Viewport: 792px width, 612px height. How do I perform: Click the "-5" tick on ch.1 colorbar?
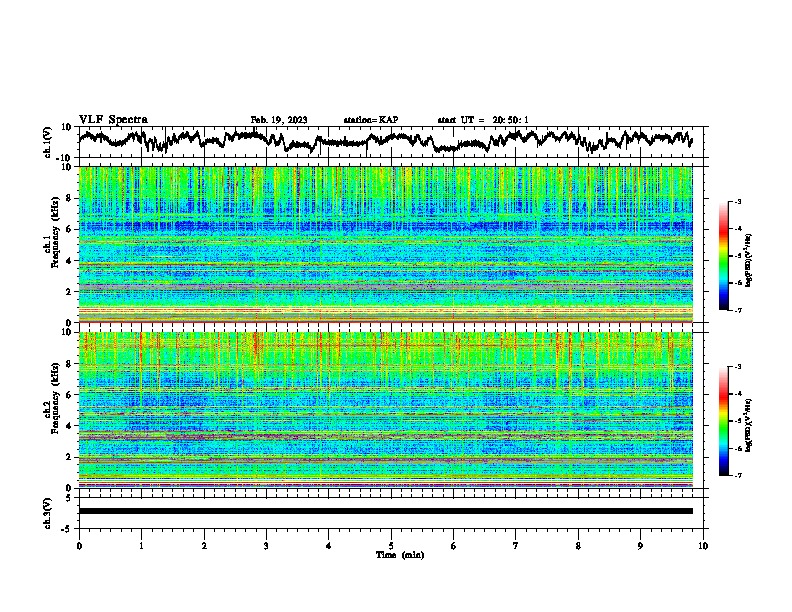[737, 256]
